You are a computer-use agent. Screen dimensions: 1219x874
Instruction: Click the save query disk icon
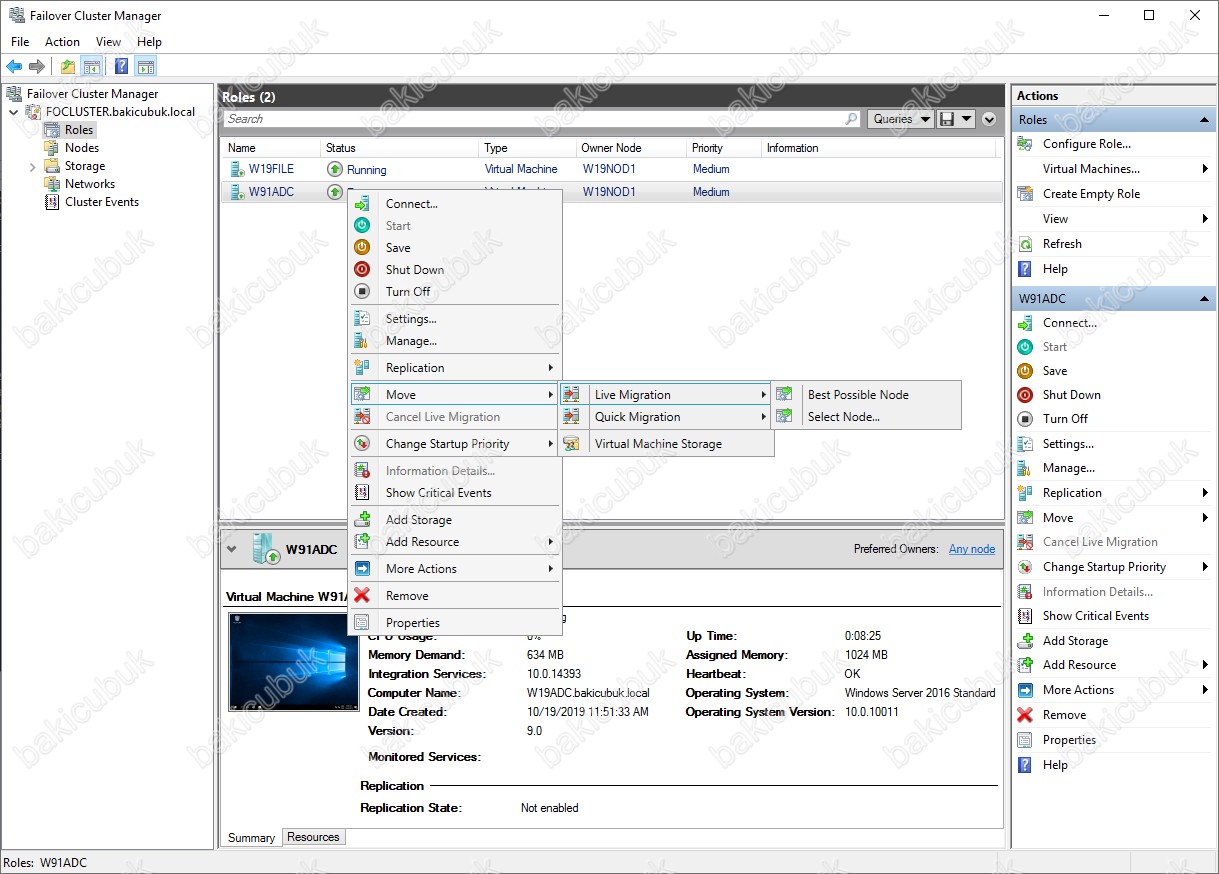tap(948, 119)
